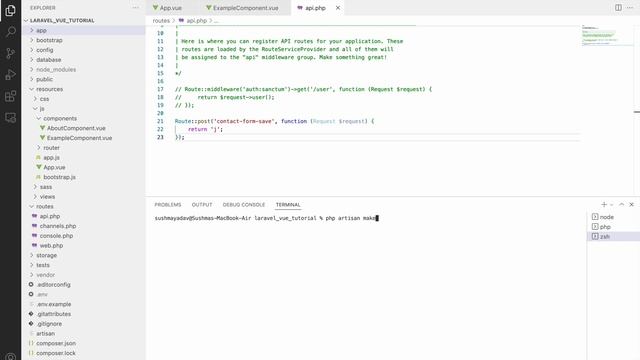Open the Debug Console panel tab
Viewport: 640px width, 360px height.
point(244,204)
